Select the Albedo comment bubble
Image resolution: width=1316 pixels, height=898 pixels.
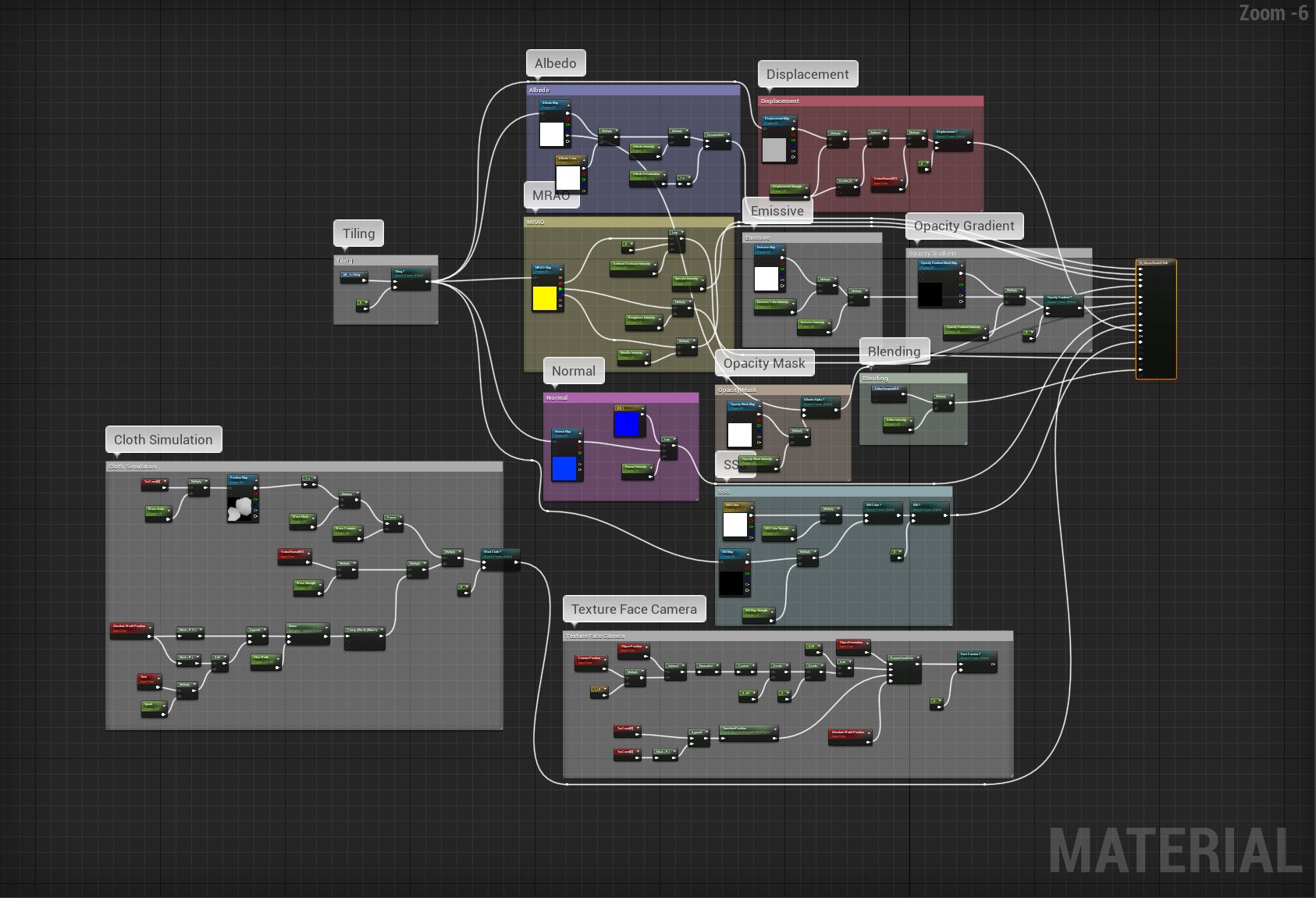[556, 63]
